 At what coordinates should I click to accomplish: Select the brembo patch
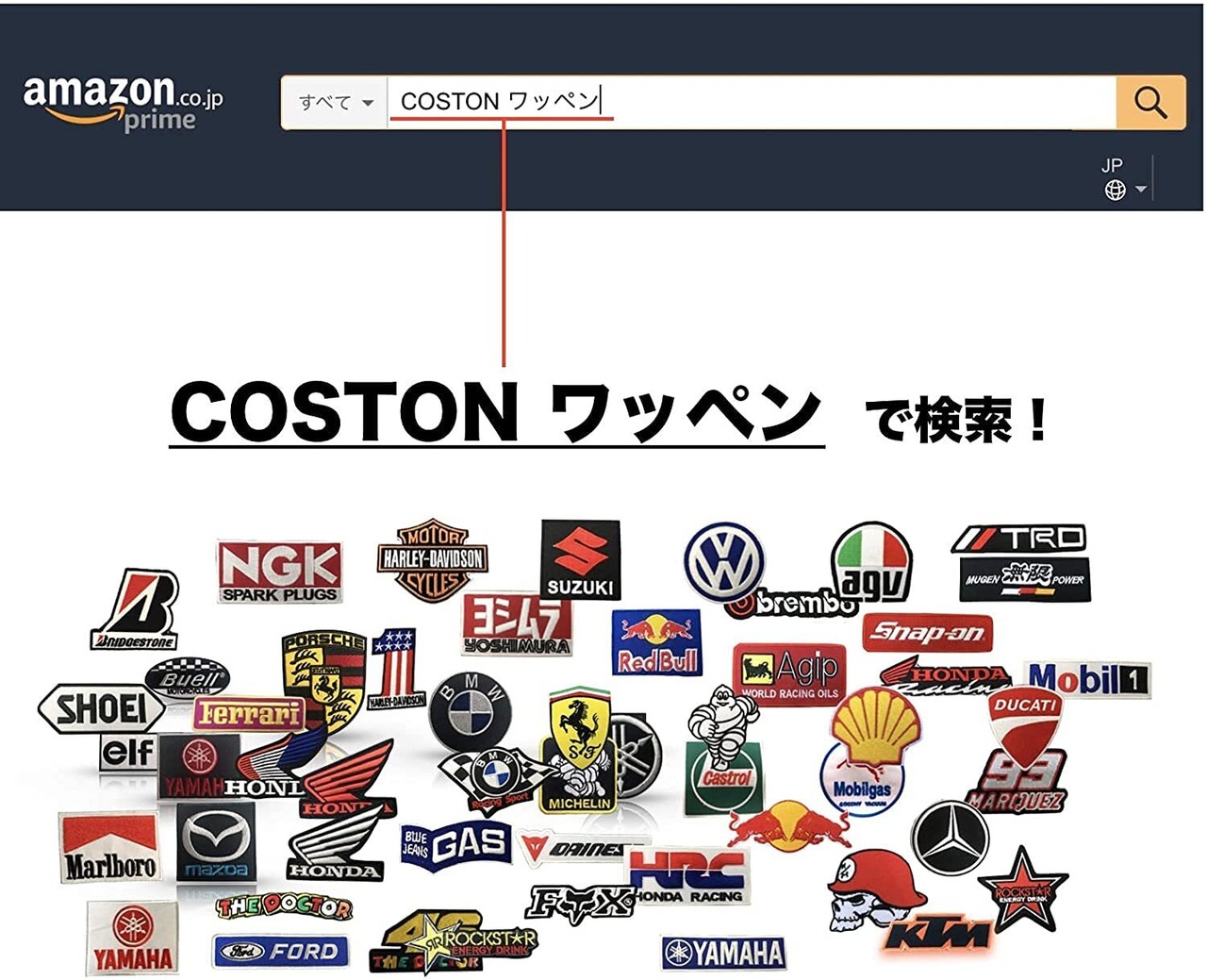click(x=795, y=604)
